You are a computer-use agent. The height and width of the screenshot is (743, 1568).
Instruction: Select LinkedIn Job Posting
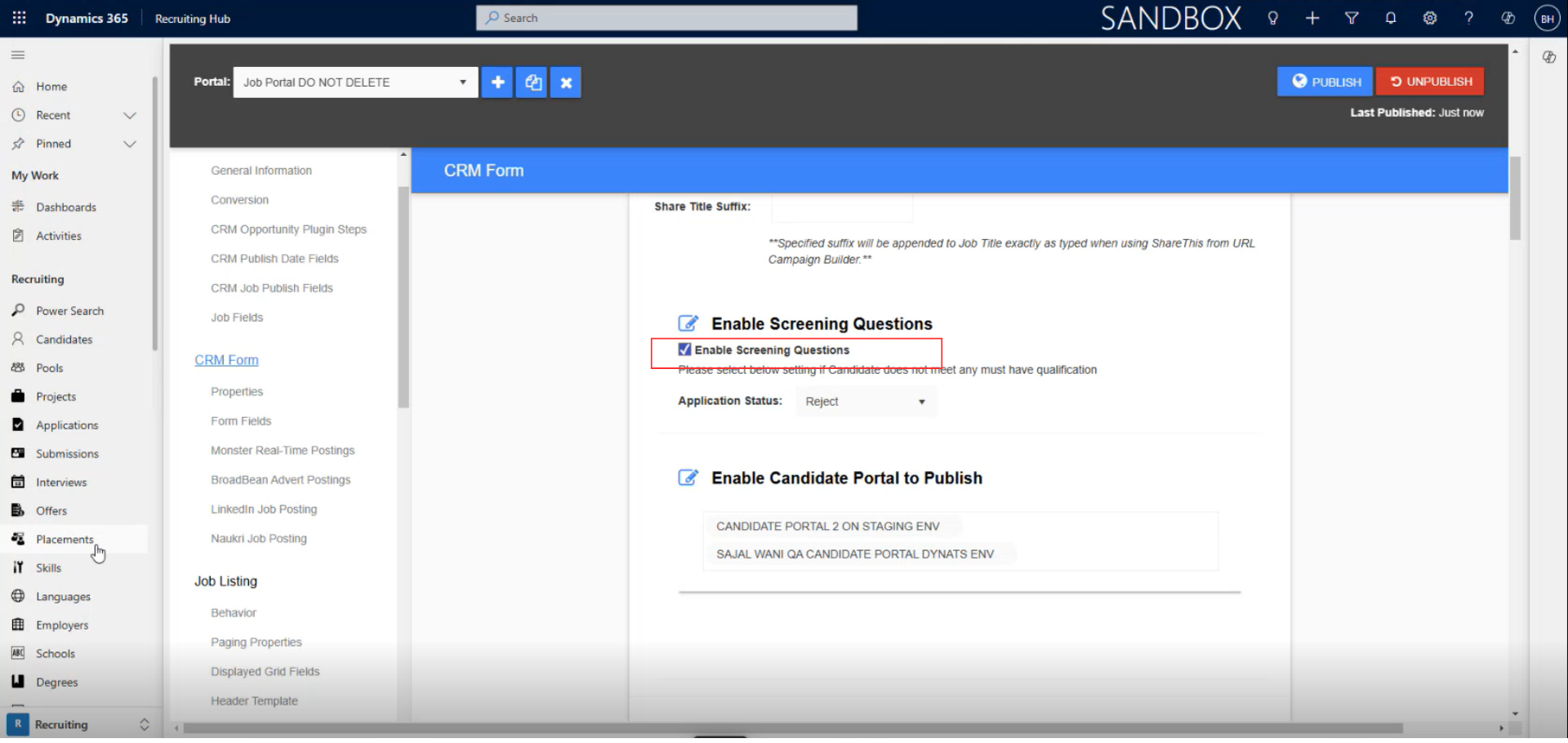264,509
